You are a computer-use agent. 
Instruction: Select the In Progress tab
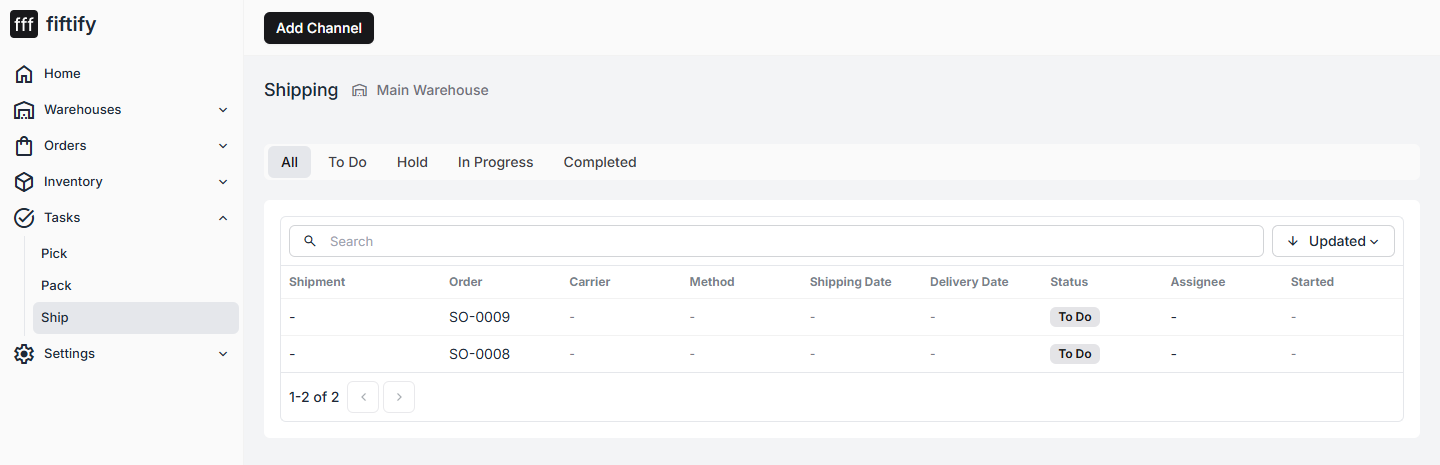tap(496, 162)
